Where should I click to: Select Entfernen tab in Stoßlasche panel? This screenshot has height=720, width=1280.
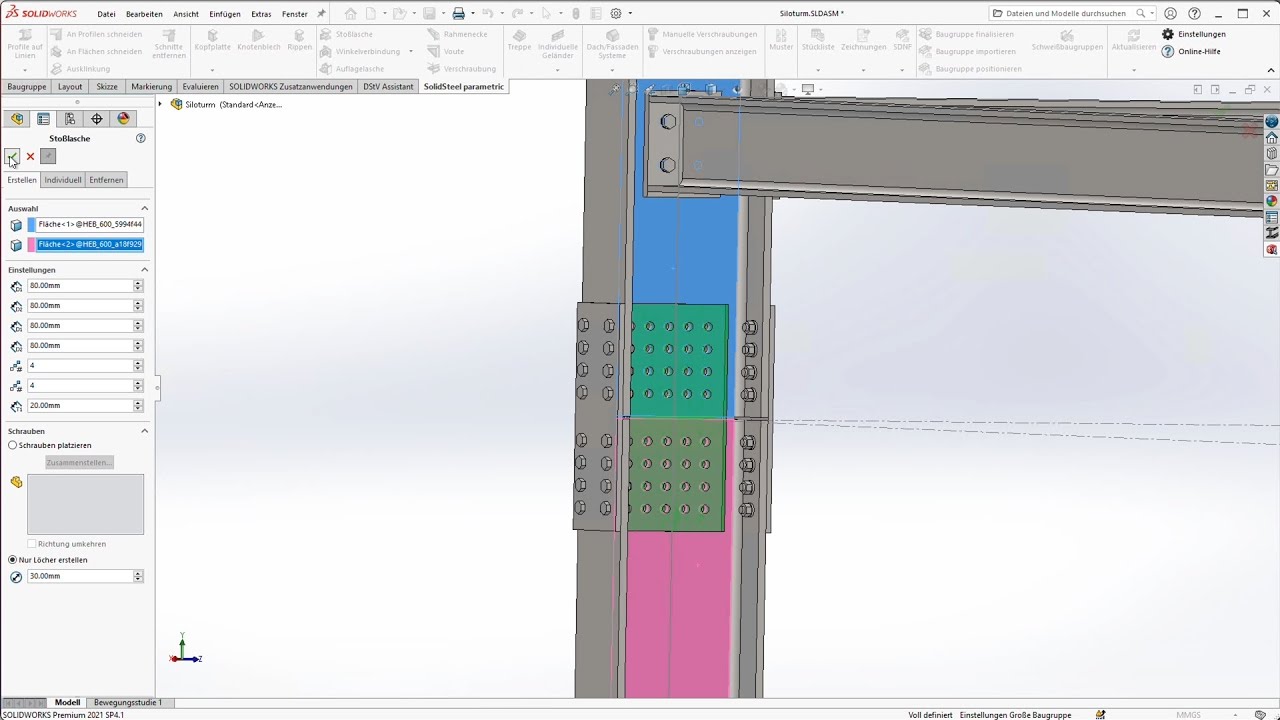click(106, 180)
